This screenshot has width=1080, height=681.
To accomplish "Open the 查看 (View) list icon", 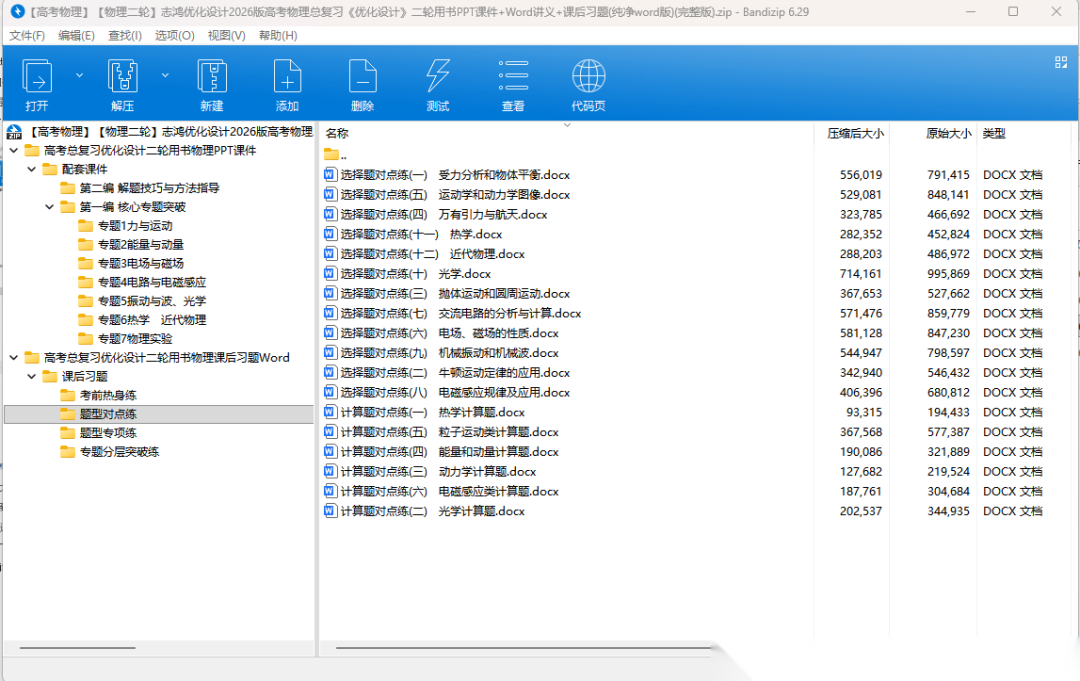I will [x=513, y=78].
